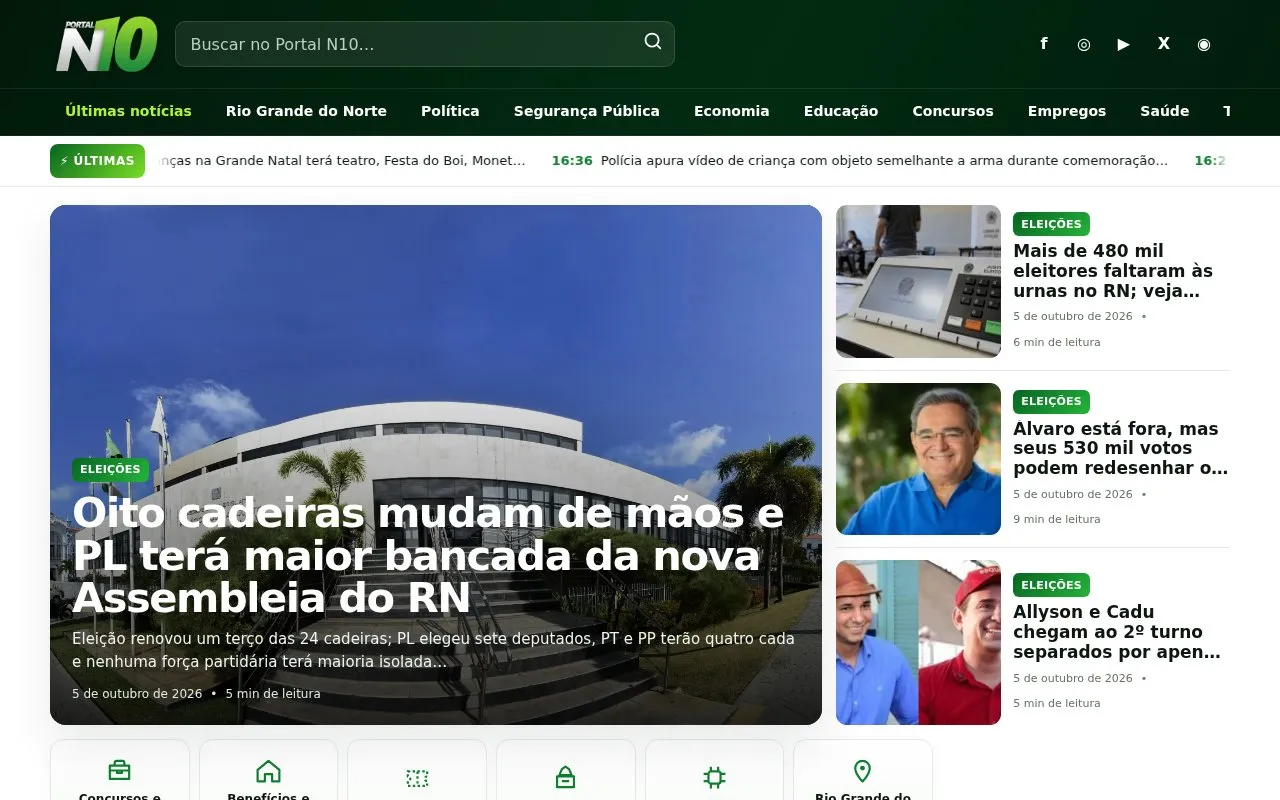Click the voting machine thumbnail
Image resolution: width=1280 pixels, height=800 pixels.
click(x=918, y=281)
